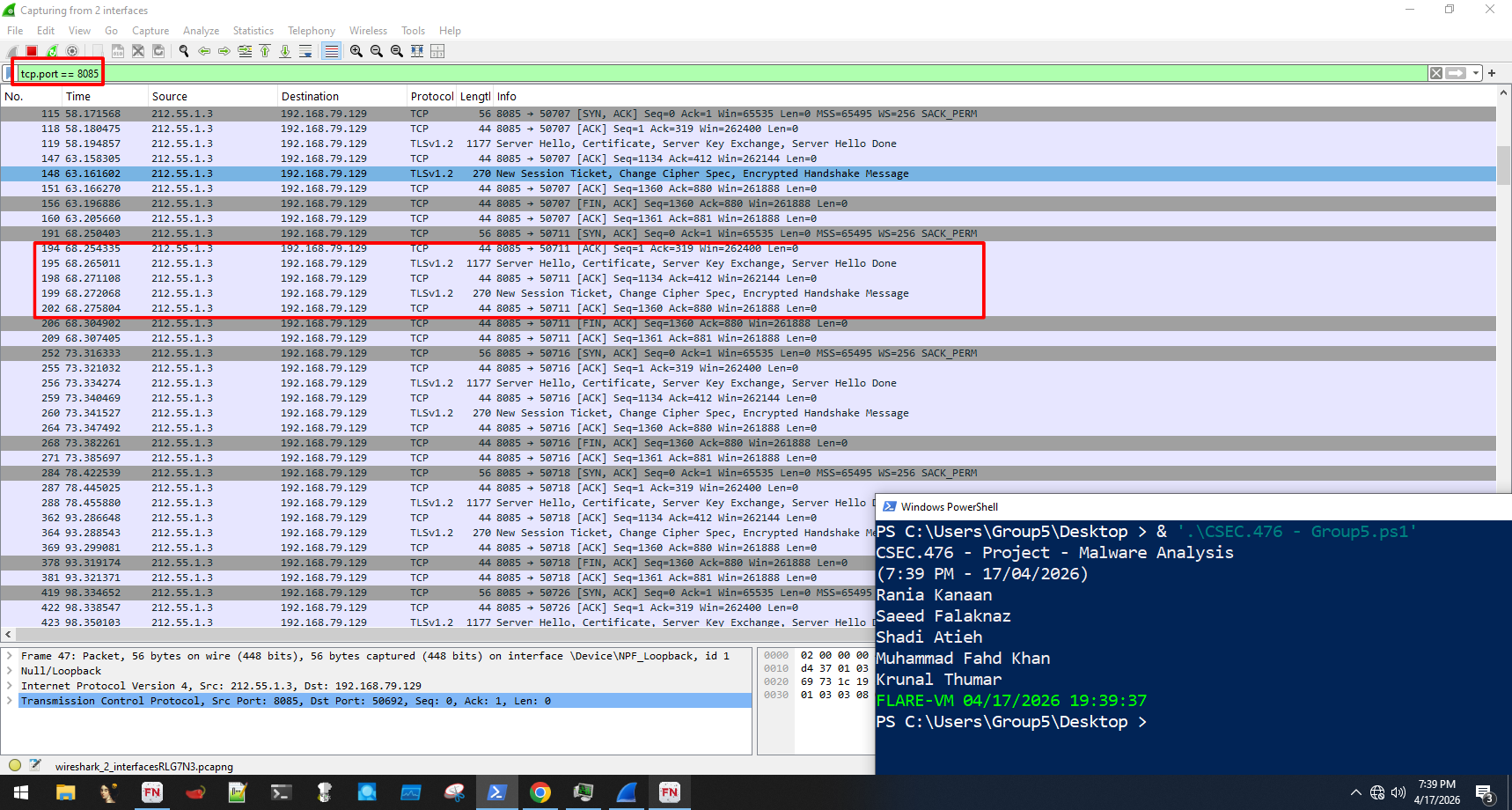Image resolution: width=1512 pixels, height=810 pixels.
Task: Jump to the last packet
Action: click(x=285, y=51)
